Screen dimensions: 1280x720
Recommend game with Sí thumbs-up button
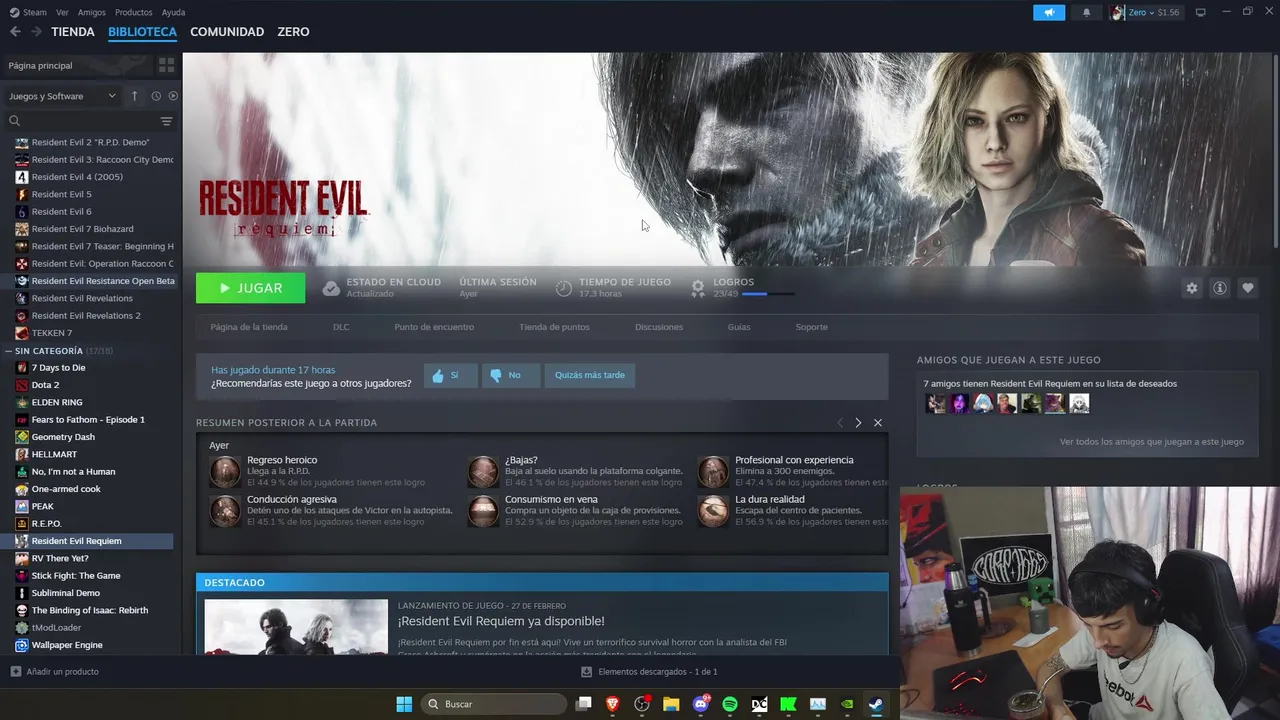pyautogui.click(x=450, y=375)
